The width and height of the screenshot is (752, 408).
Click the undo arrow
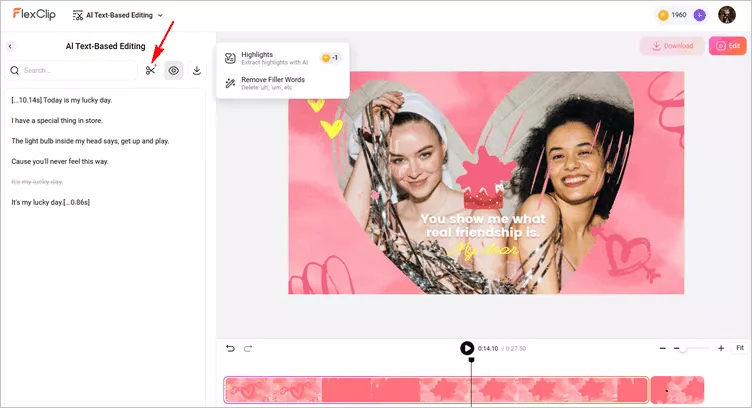[x=230, y=348]
